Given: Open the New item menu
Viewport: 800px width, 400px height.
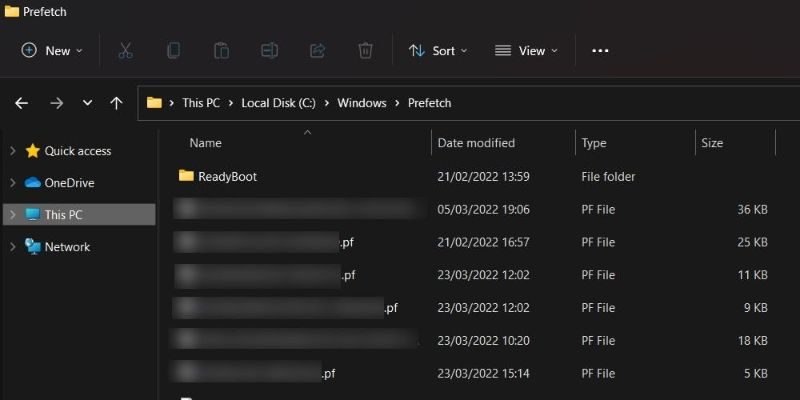Looking at the screenshot, I should point(52,51).
